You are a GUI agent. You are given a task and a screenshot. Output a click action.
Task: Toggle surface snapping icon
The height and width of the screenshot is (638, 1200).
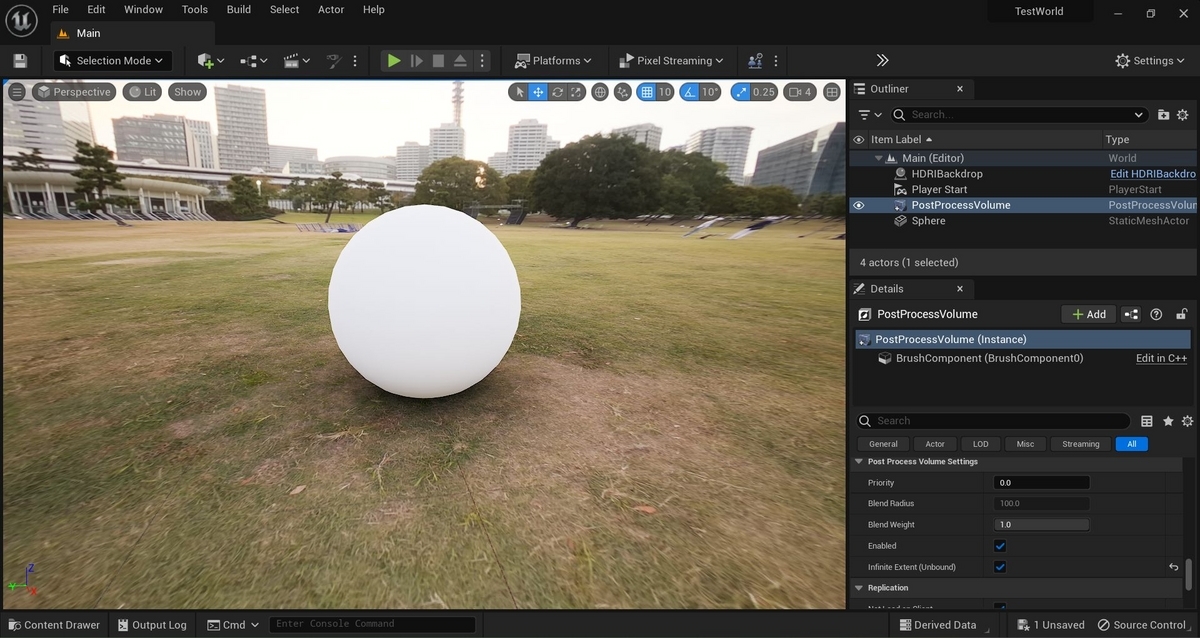(623, 92)
